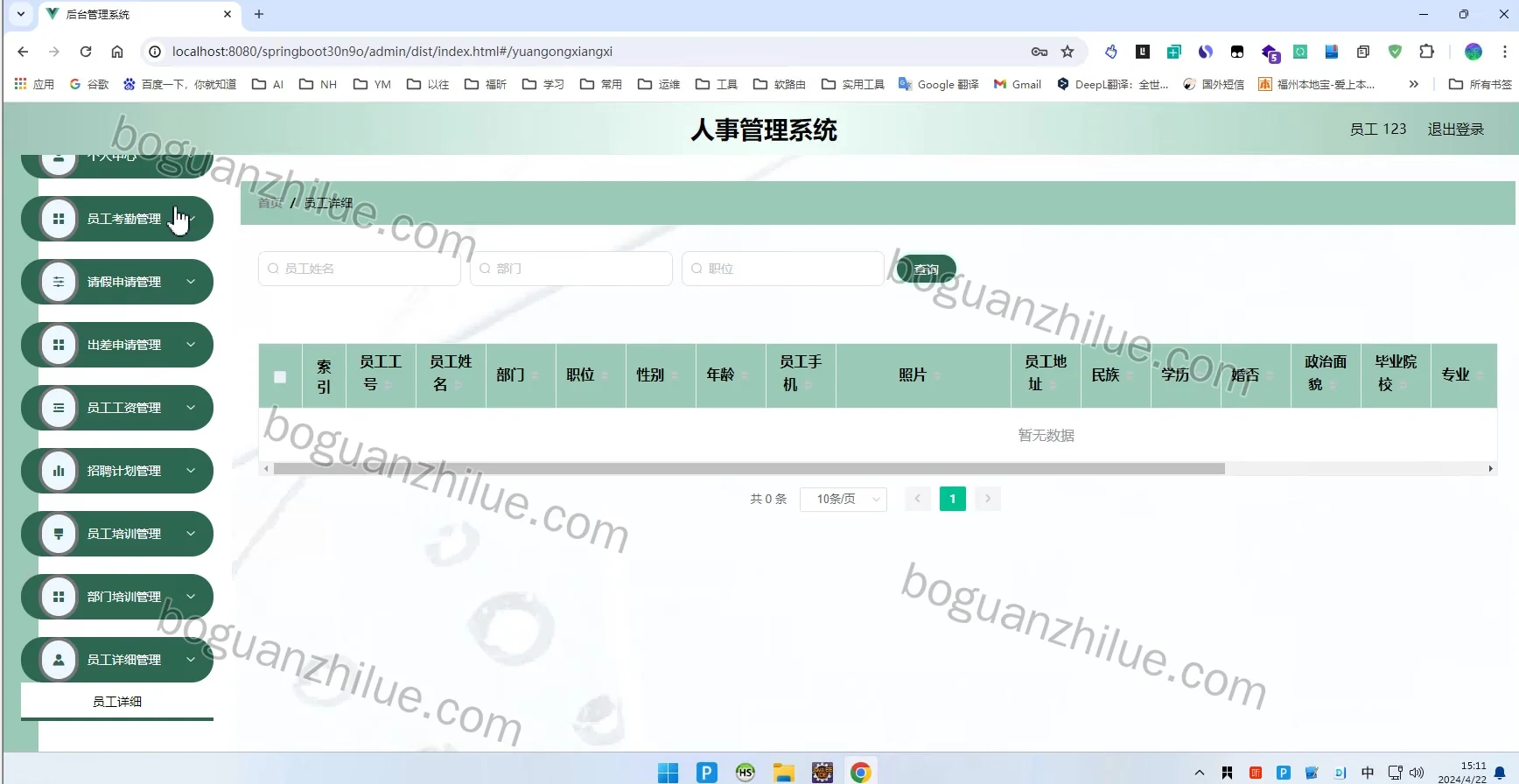This screenshot has height=784, width=1519.
Task: Toggle the select-all checkbox in table header
Action: coord(280,376)
